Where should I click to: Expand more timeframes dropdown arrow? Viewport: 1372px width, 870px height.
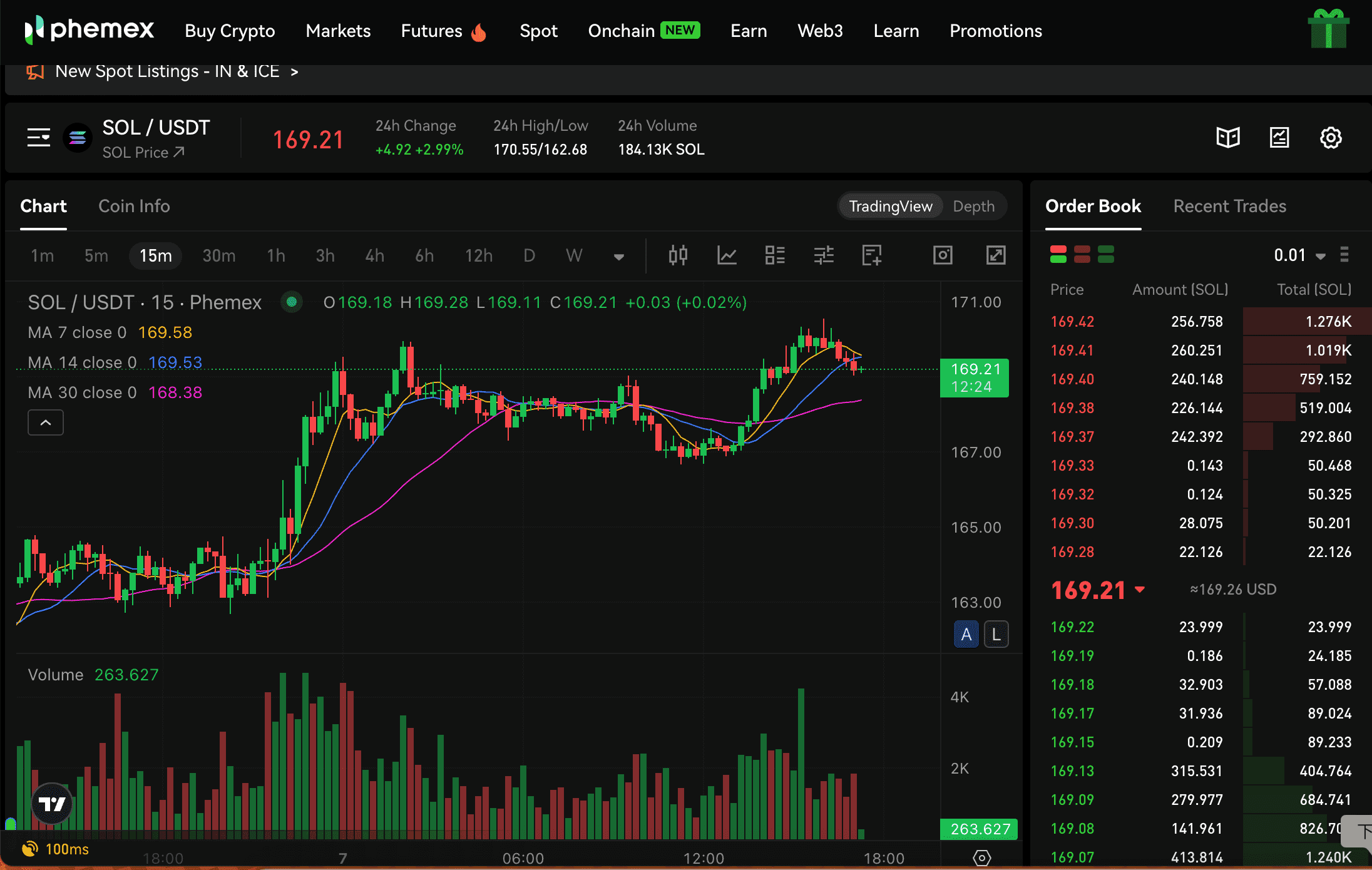tap(618, 257)
